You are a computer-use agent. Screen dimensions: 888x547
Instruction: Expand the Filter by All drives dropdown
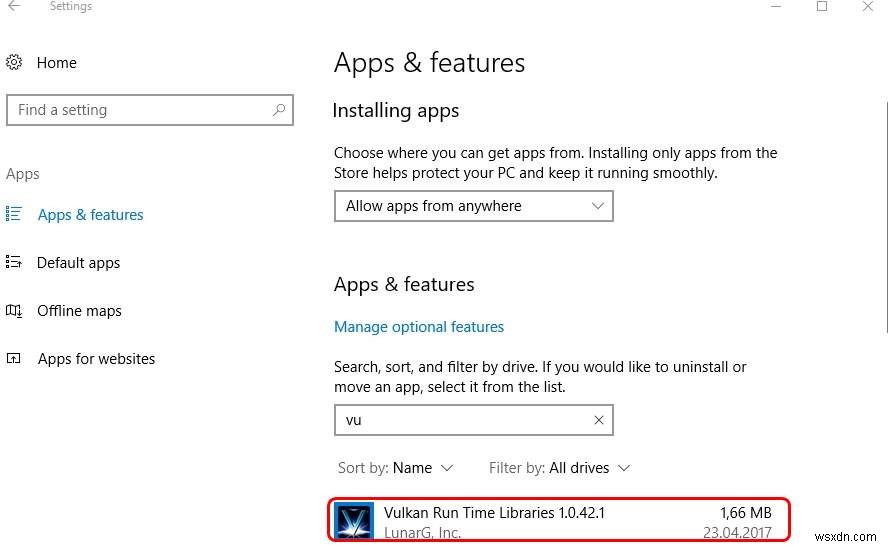(x=560, y=468)
